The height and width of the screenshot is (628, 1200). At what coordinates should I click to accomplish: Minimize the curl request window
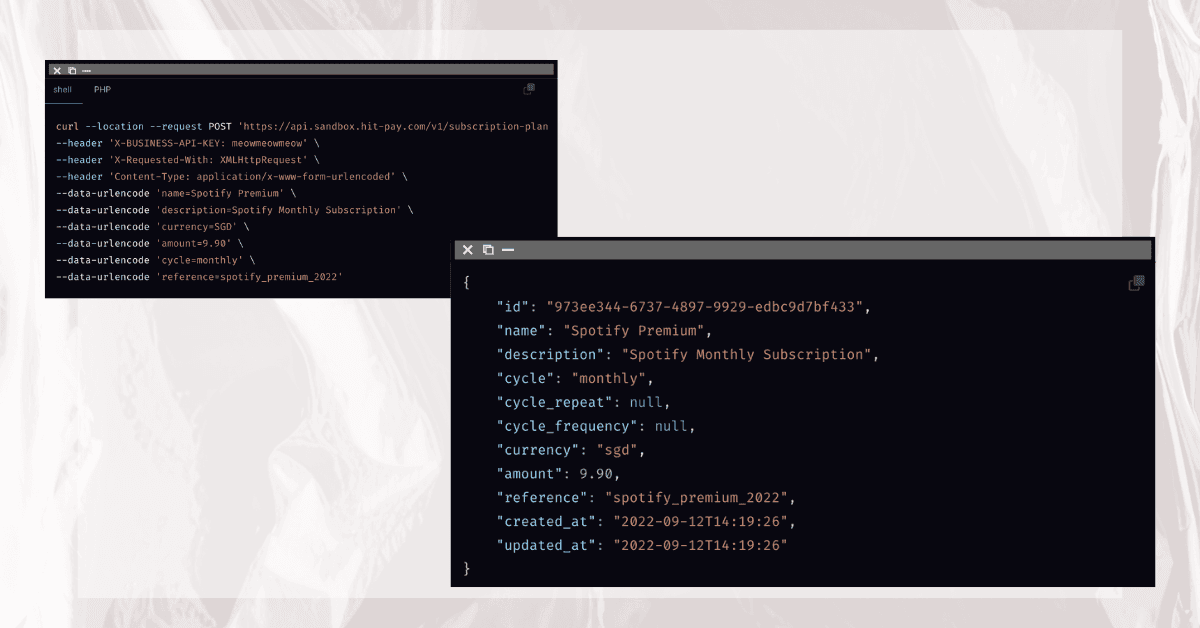point(86,70)
